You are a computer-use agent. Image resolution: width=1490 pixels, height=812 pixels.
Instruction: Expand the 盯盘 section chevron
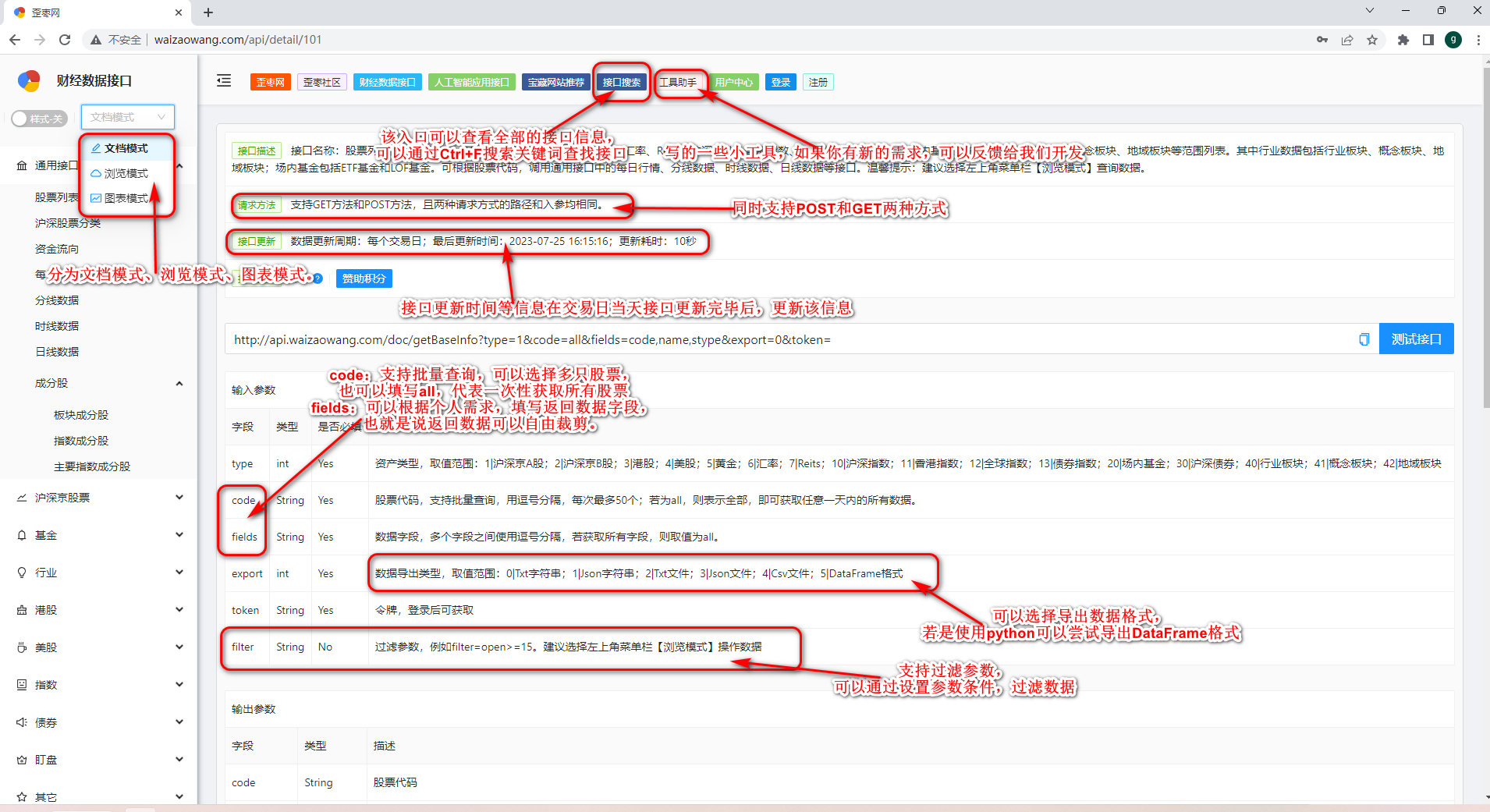coord(180,760)
